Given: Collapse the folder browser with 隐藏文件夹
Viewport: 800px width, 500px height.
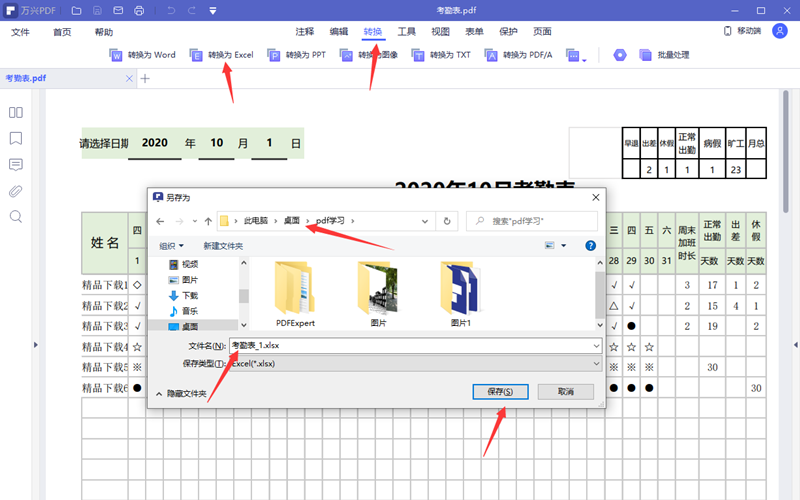Looking at the screenshot, I should click(180, 394).
